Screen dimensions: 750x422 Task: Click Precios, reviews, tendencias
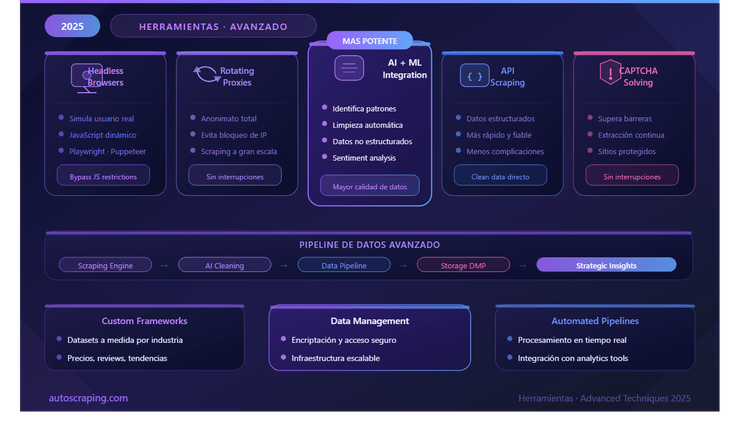coord(117,358)
